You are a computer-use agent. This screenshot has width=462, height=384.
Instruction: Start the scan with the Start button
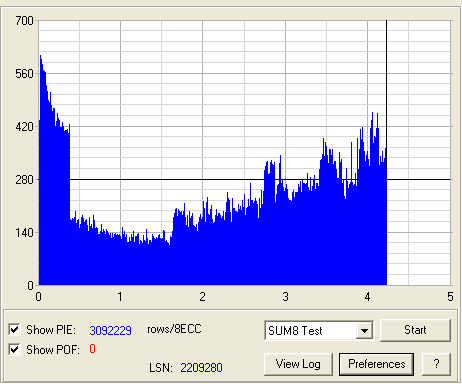point(415,330)
